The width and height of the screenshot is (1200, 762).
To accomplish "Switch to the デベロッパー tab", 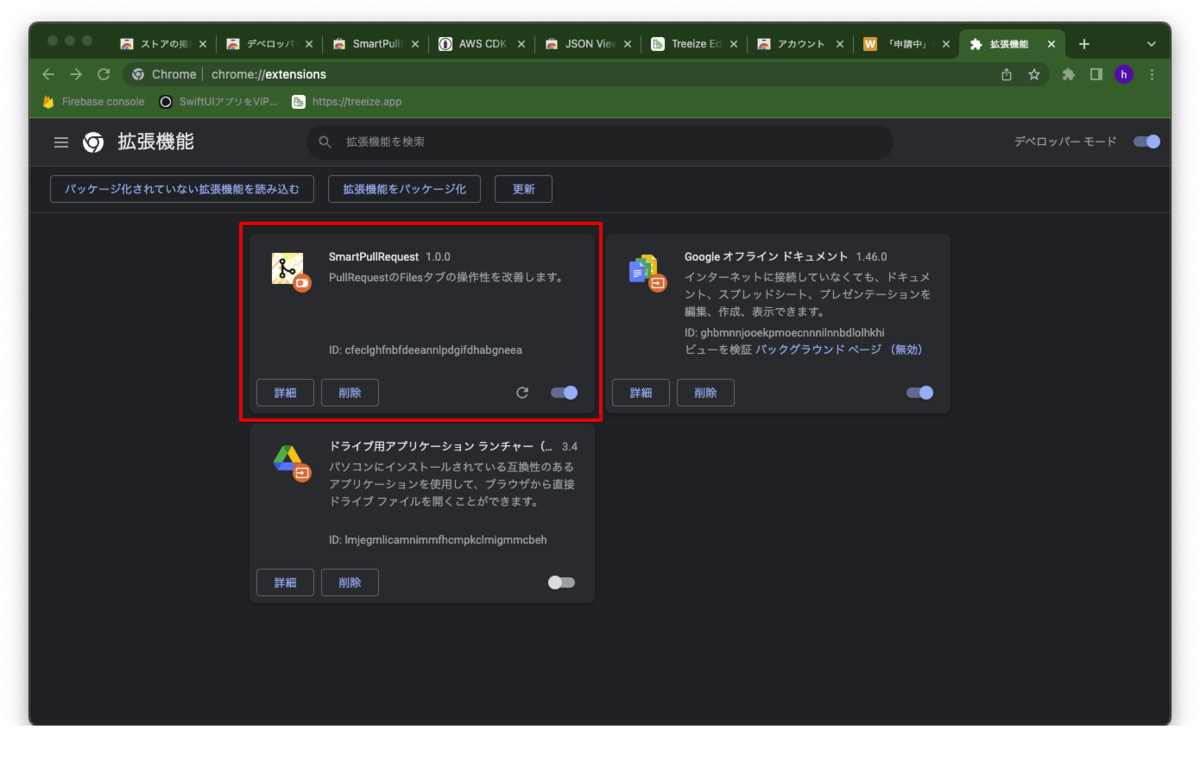I will coord(270,44).
